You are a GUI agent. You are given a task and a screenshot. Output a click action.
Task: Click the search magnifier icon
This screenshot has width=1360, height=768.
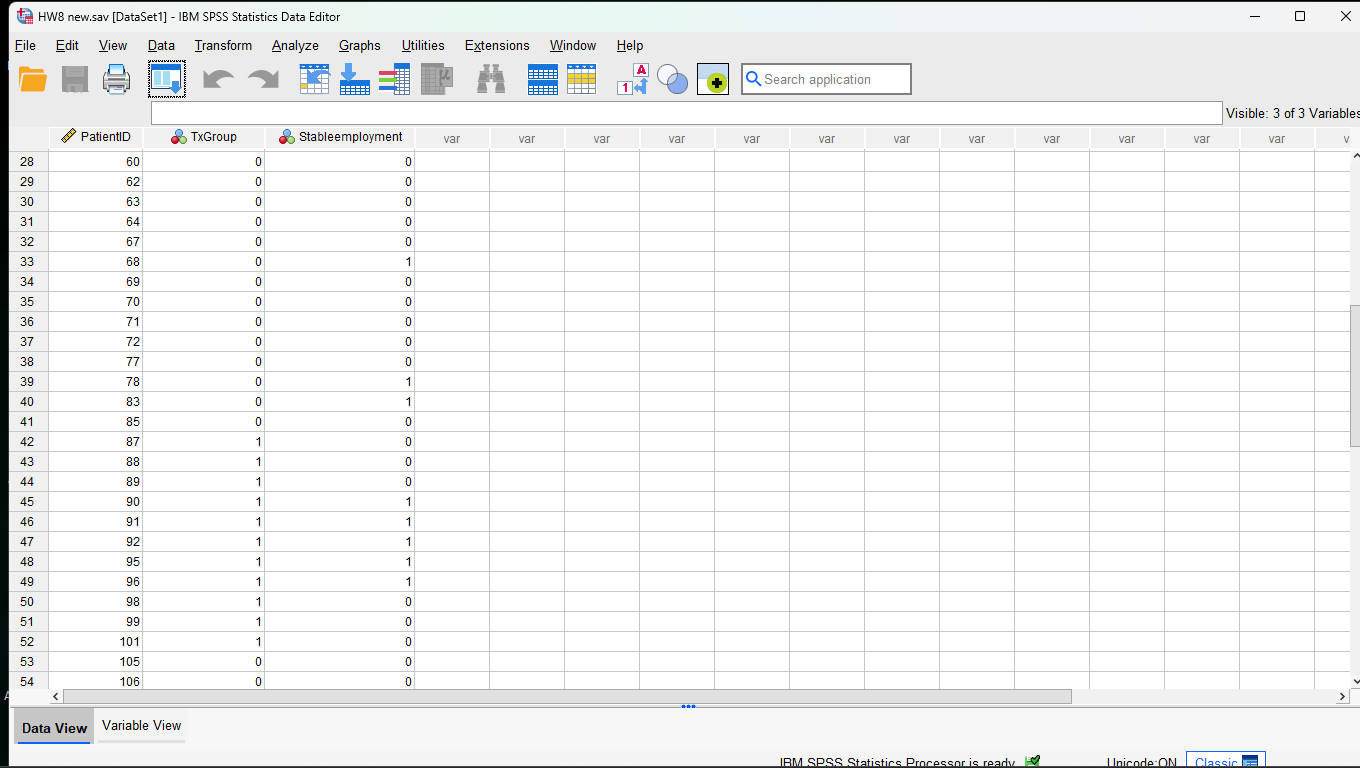click(754, 79)
